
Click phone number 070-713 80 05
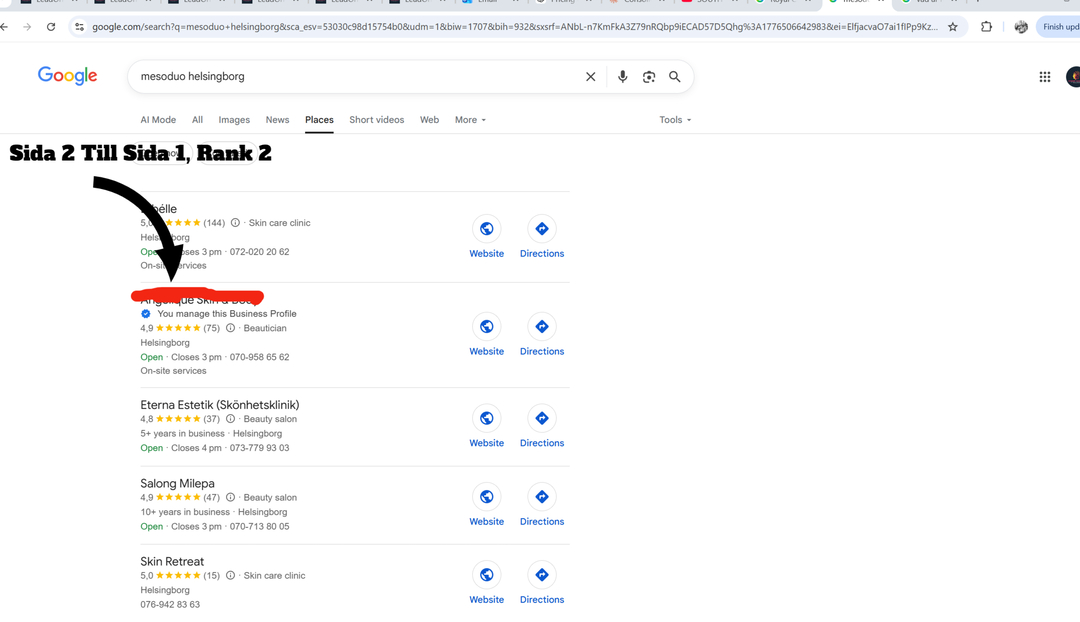tap(260, 526)
